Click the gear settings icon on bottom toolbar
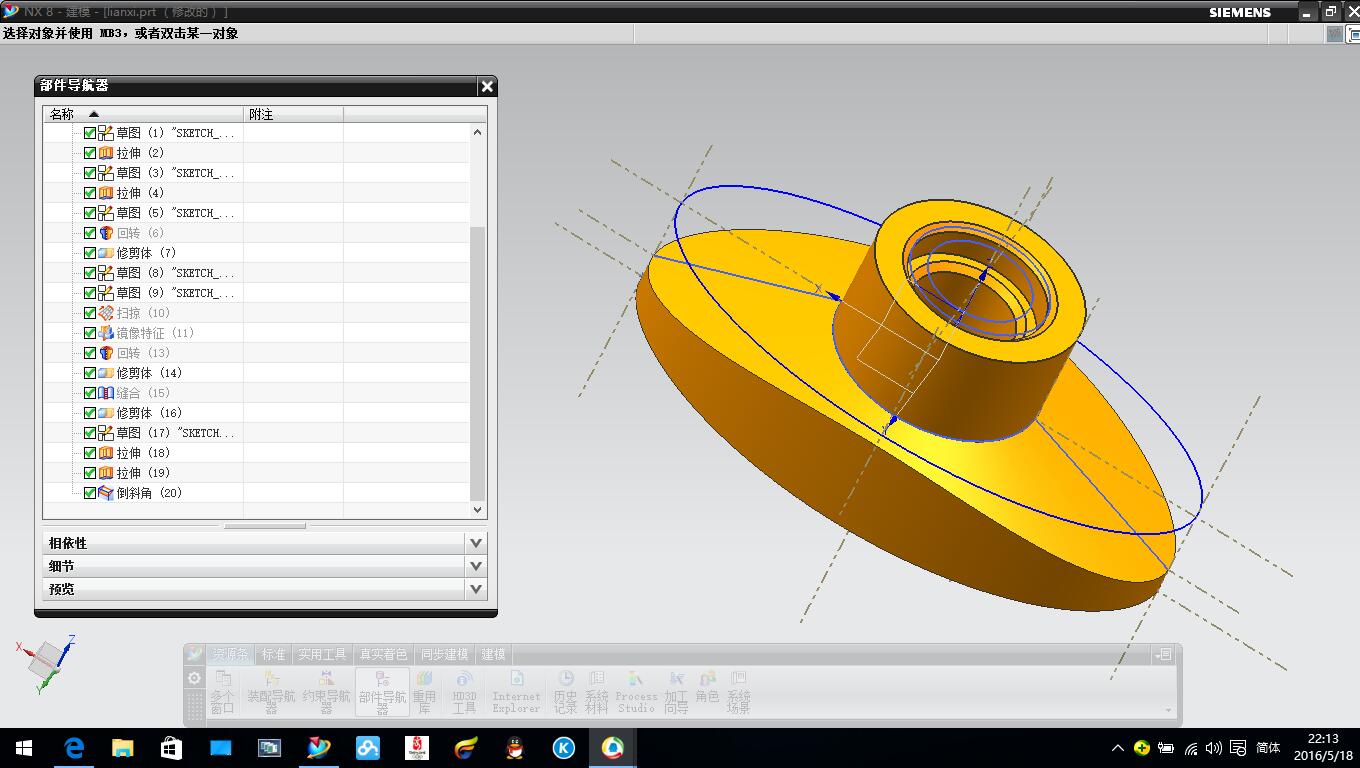 click(194, 678)
